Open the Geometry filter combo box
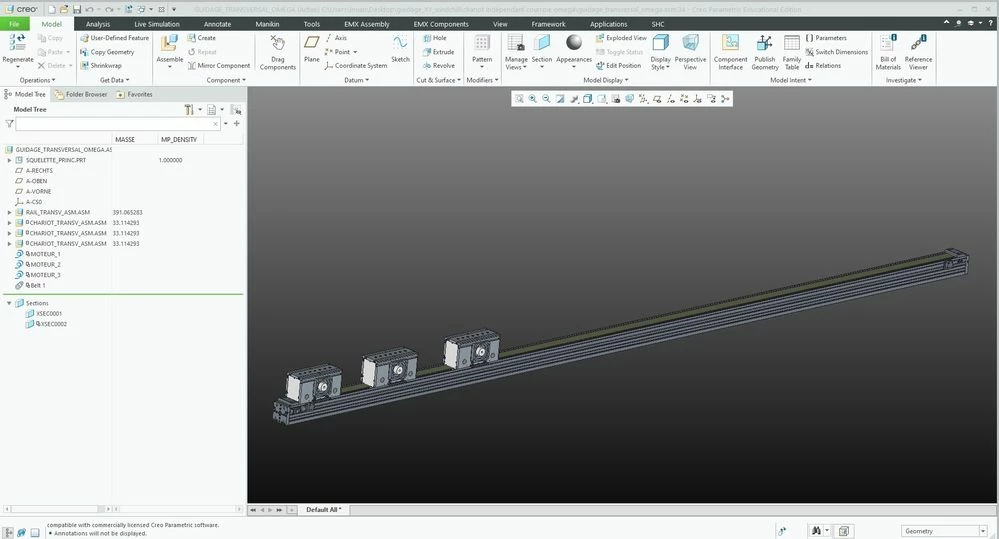The height and width of the screenshot is (539, 999). coord(944,531)
